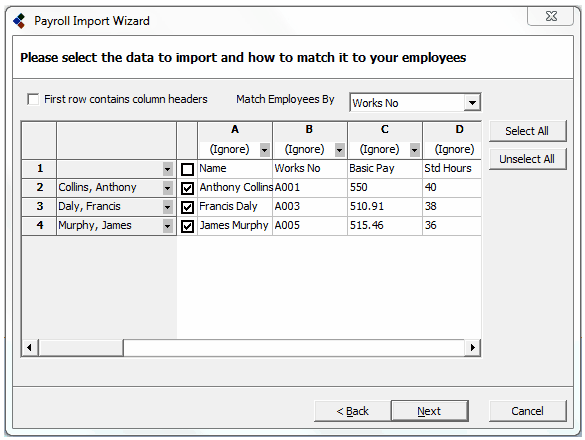Untick the Anthony Collins row checkbox
Image resolution: width=585 pixels, height=440 pixels.
pyautogui.click(x=187, y=188)
